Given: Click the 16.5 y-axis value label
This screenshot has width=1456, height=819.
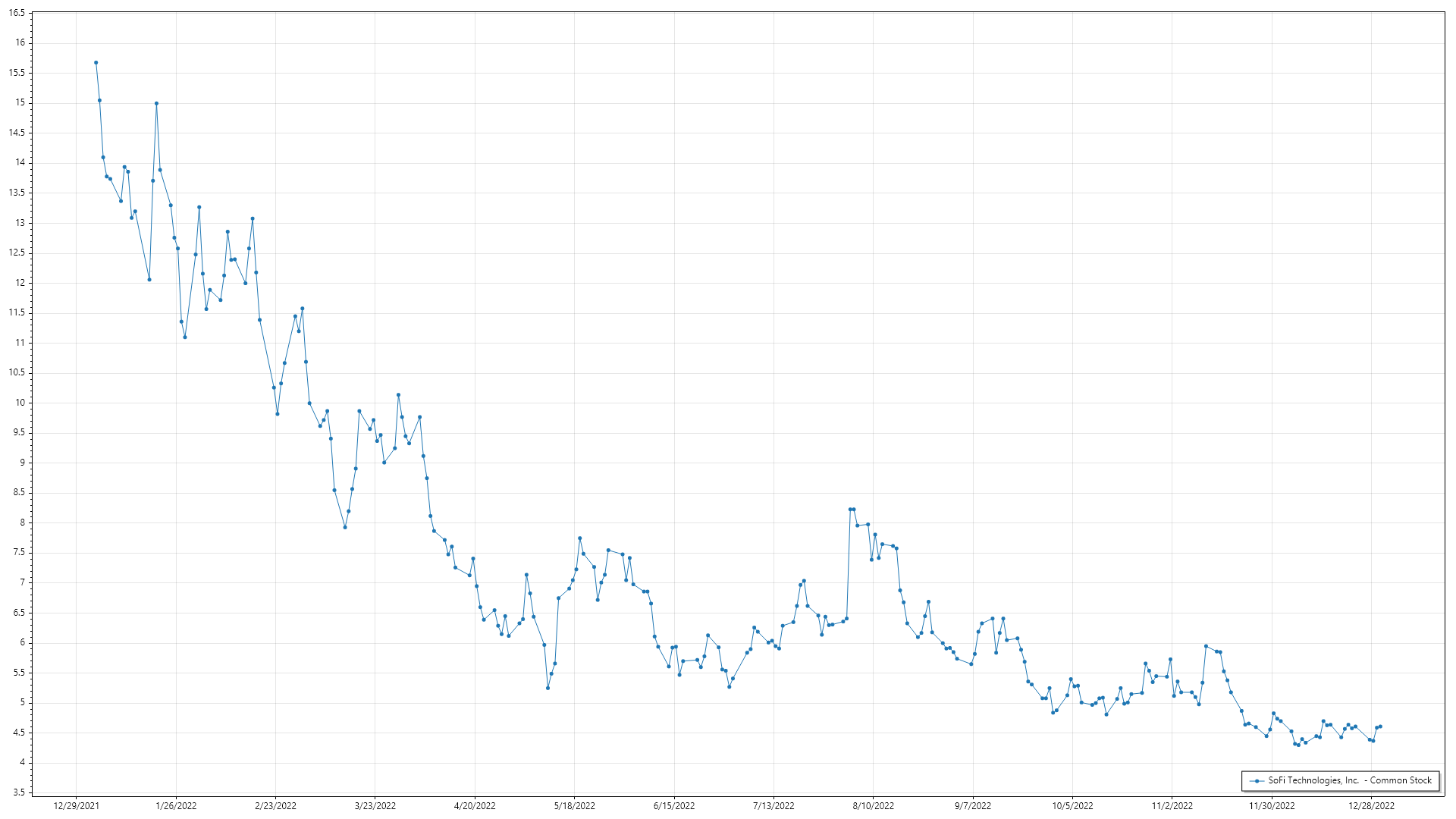Looking at the screenshot, I should coord(17,13).
